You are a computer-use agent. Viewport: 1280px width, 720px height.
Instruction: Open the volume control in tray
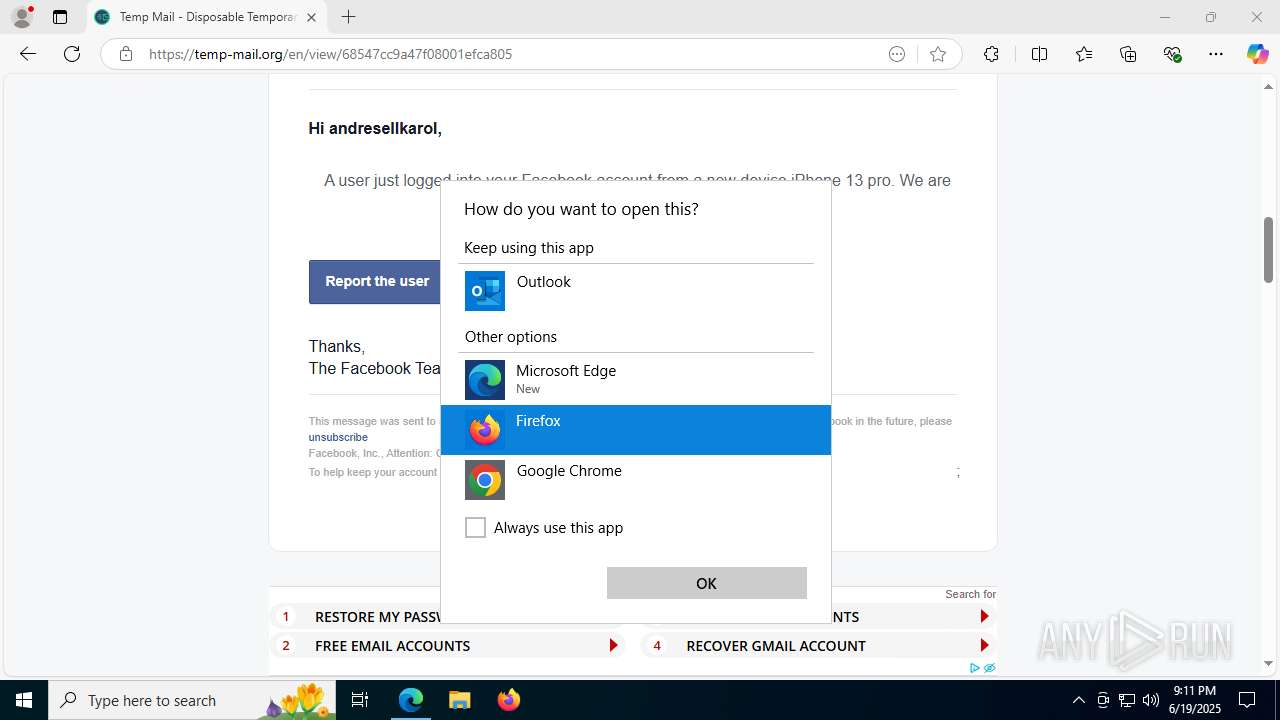[1151, 700]
